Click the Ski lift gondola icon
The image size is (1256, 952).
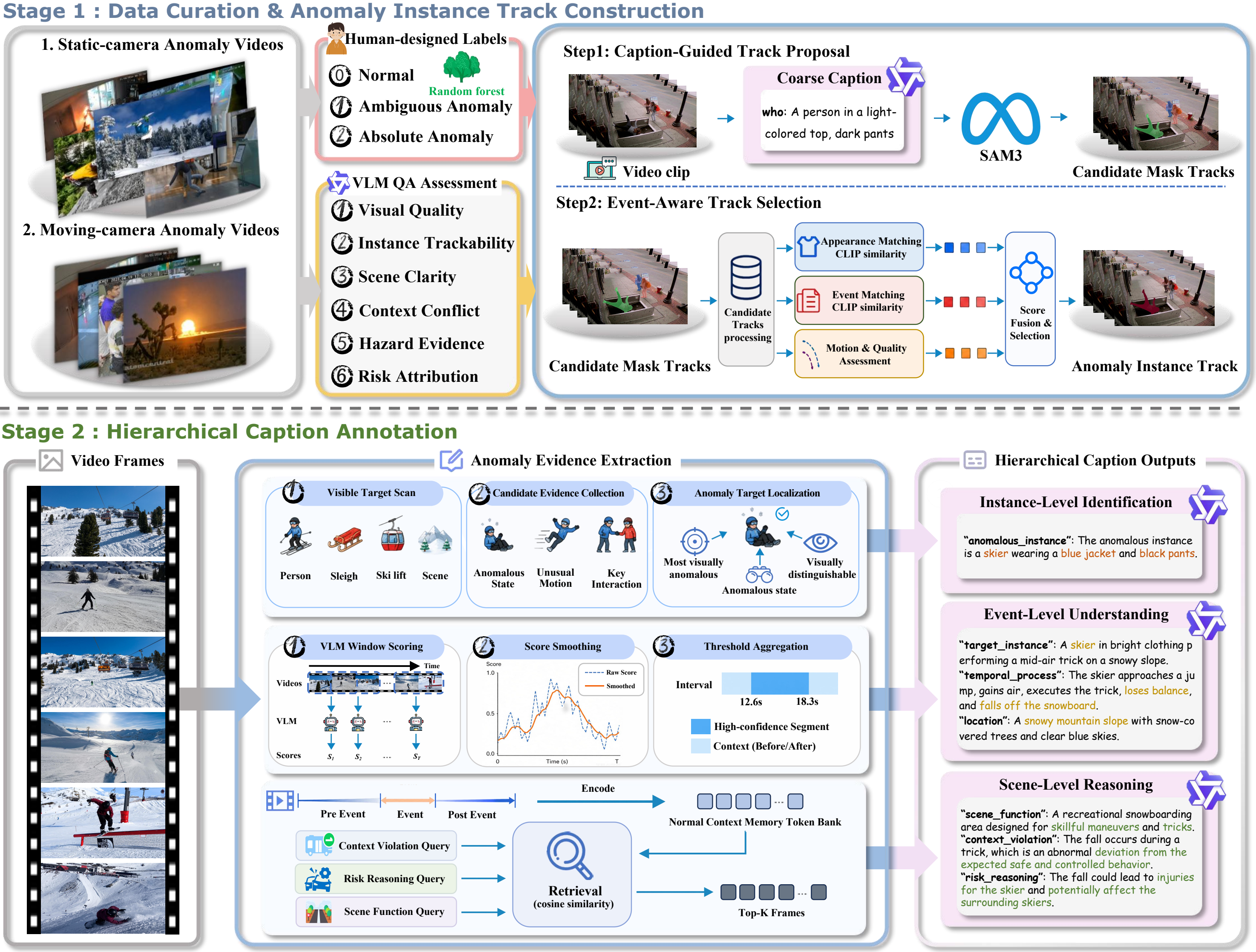pos(392,534)
